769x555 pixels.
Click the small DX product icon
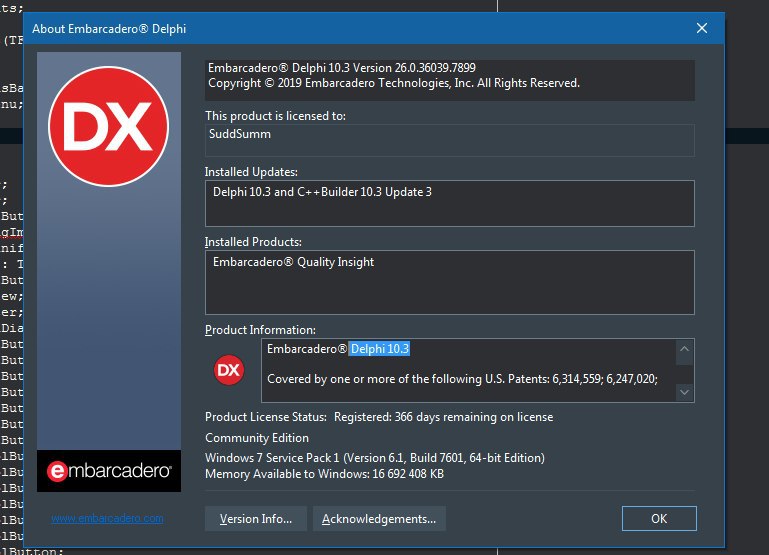[x=229, y=370]
